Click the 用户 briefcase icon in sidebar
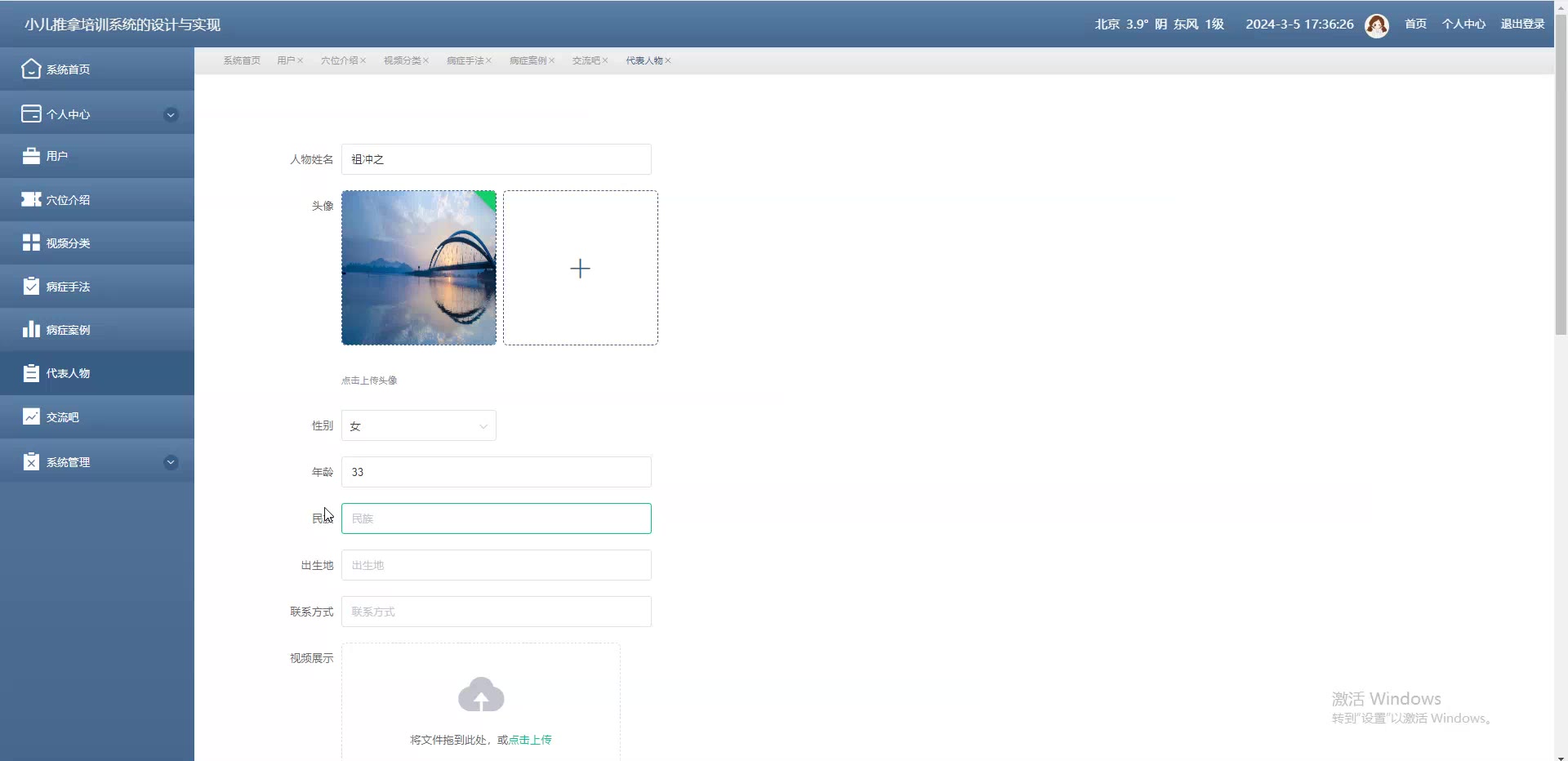The height and width of the screenshot is (761, 1568). (31, 156)
